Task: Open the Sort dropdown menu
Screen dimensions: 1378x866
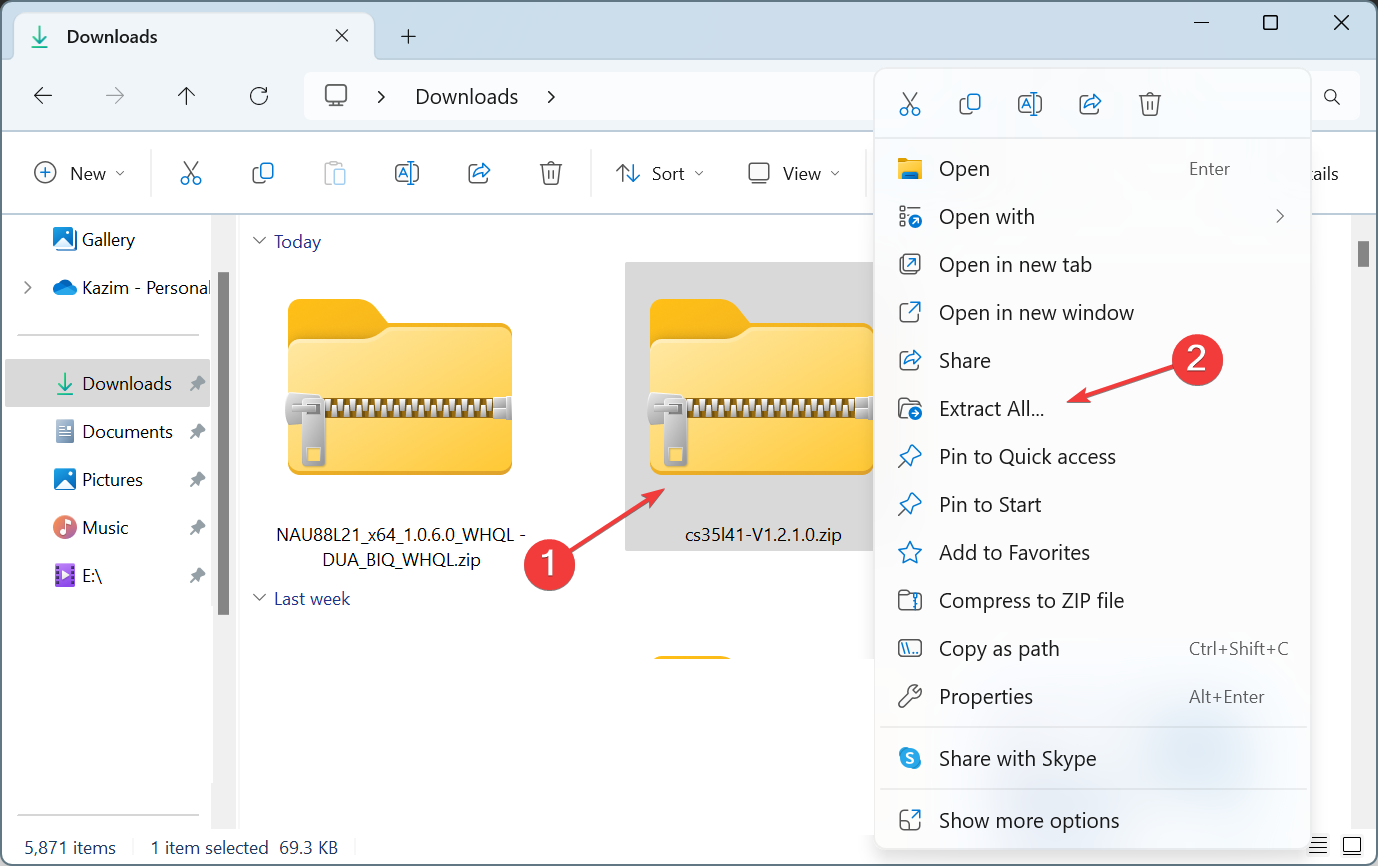Action: tap(660, 173)
